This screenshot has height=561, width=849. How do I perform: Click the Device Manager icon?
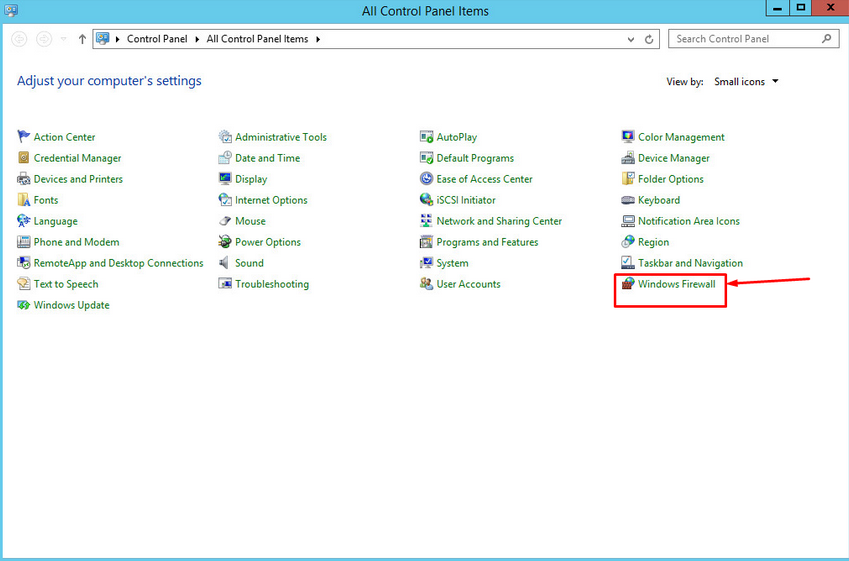point(628,158)
